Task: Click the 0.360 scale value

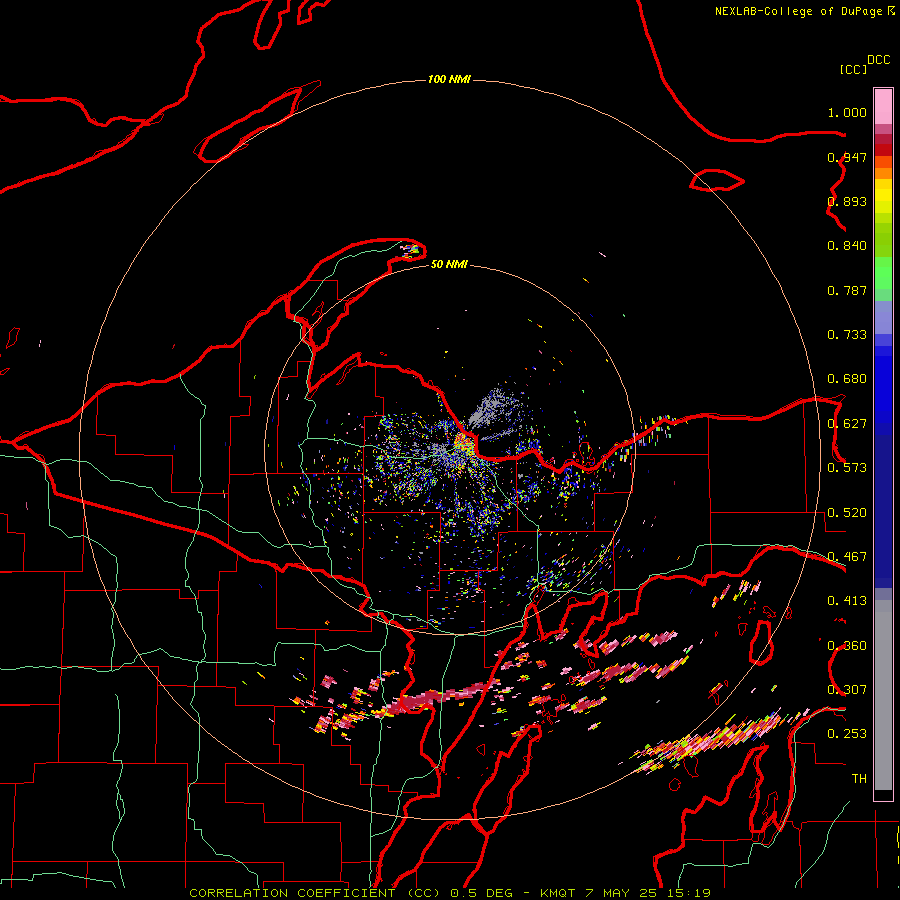Action: [847, 646]
